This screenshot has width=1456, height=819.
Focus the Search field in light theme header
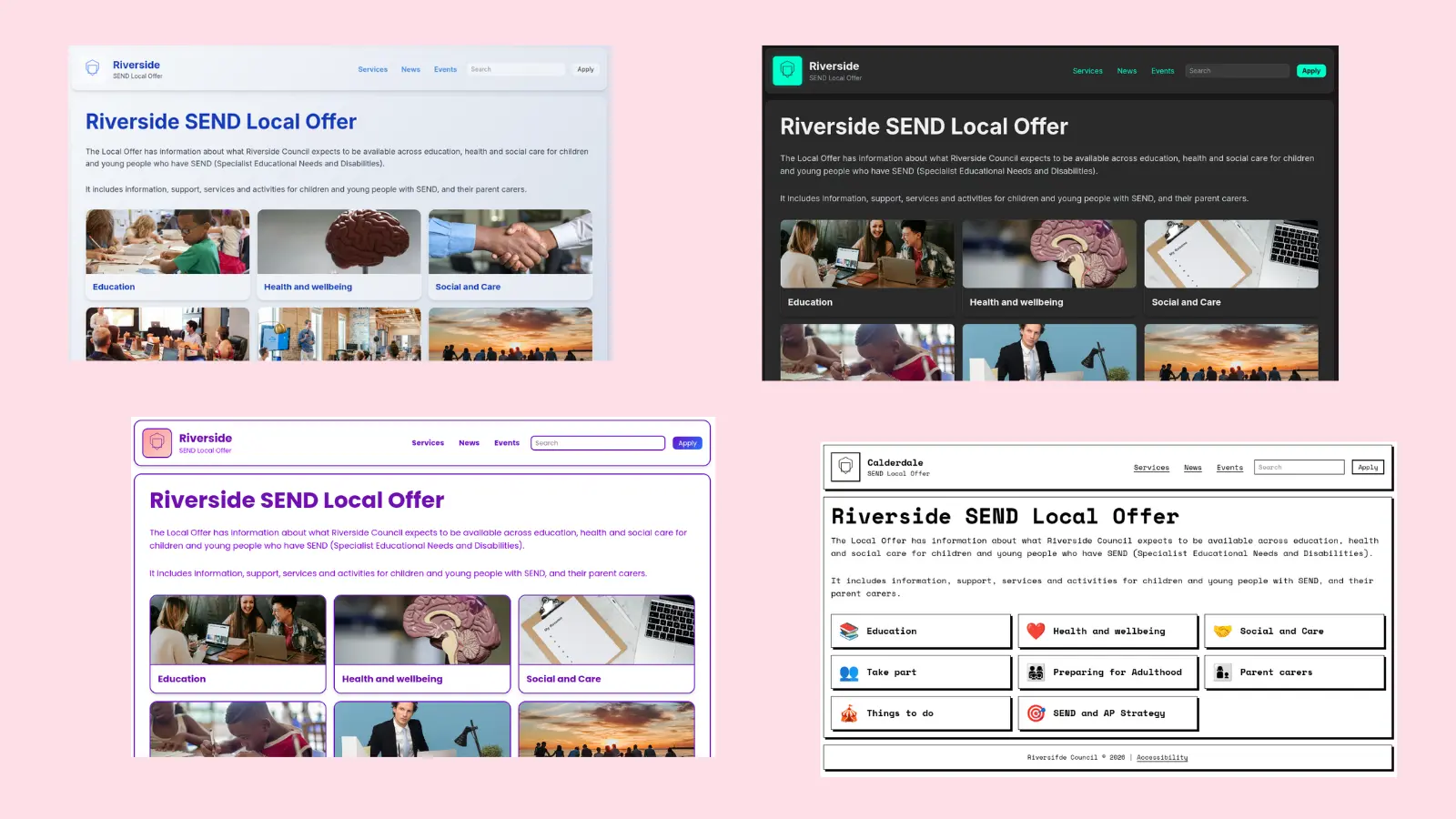point(516,69)
